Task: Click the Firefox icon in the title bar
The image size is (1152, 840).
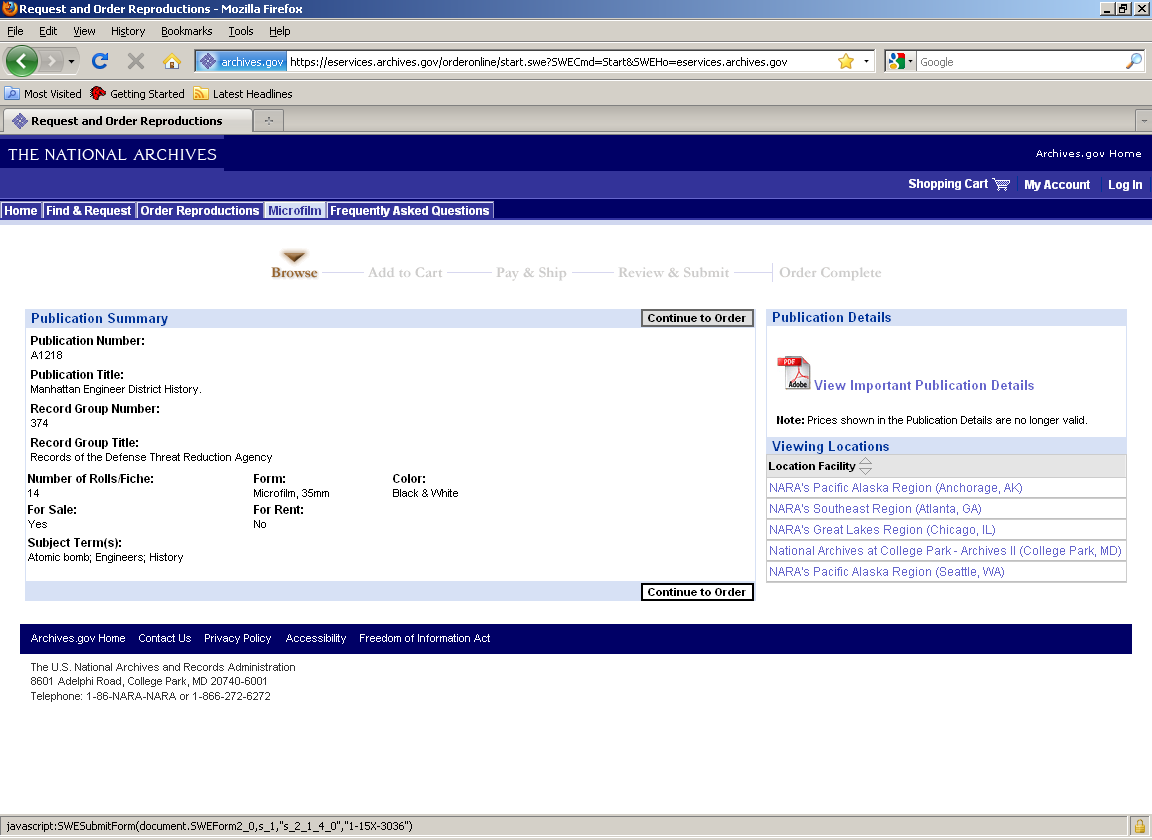Action: coord(9,9)
